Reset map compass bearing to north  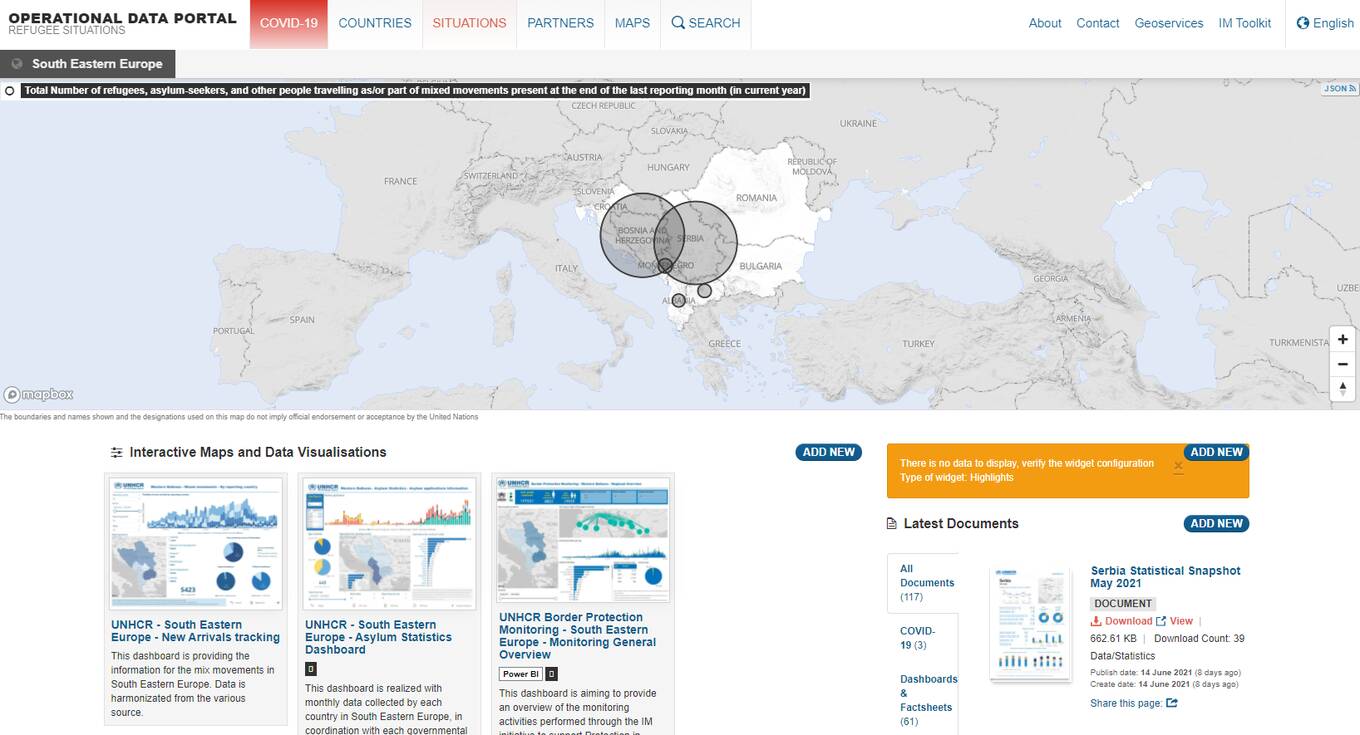click(1342, 389)
